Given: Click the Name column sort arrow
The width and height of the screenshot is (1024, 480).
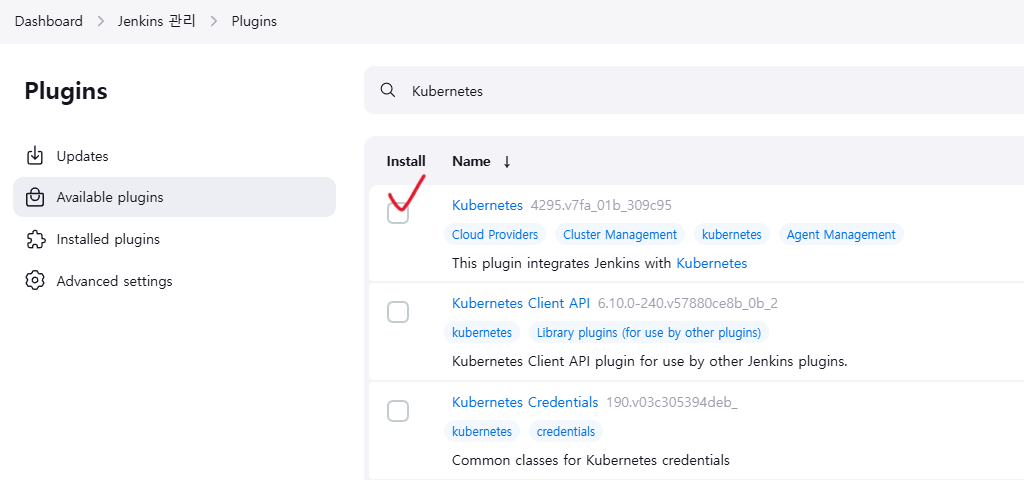Looking at the screenshot, I should 507,162.
